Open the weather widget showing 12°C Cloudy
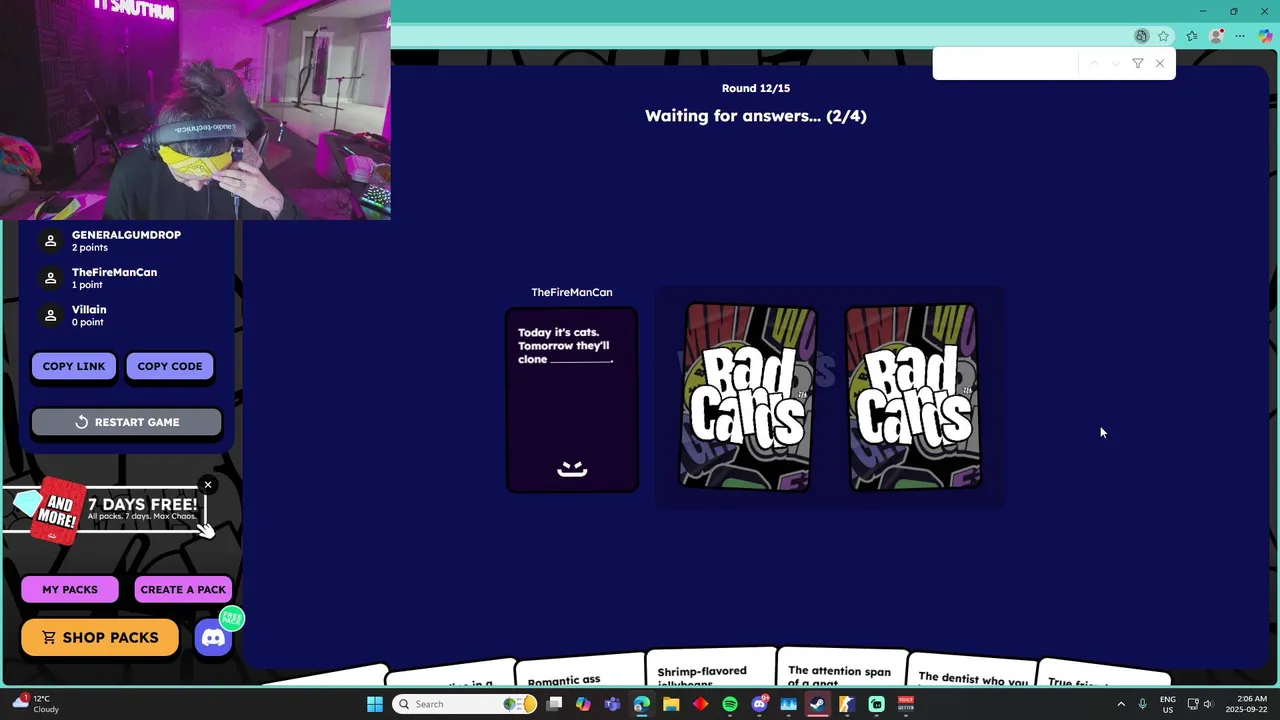Screen dimensions: 1280x720 point(36,704)
